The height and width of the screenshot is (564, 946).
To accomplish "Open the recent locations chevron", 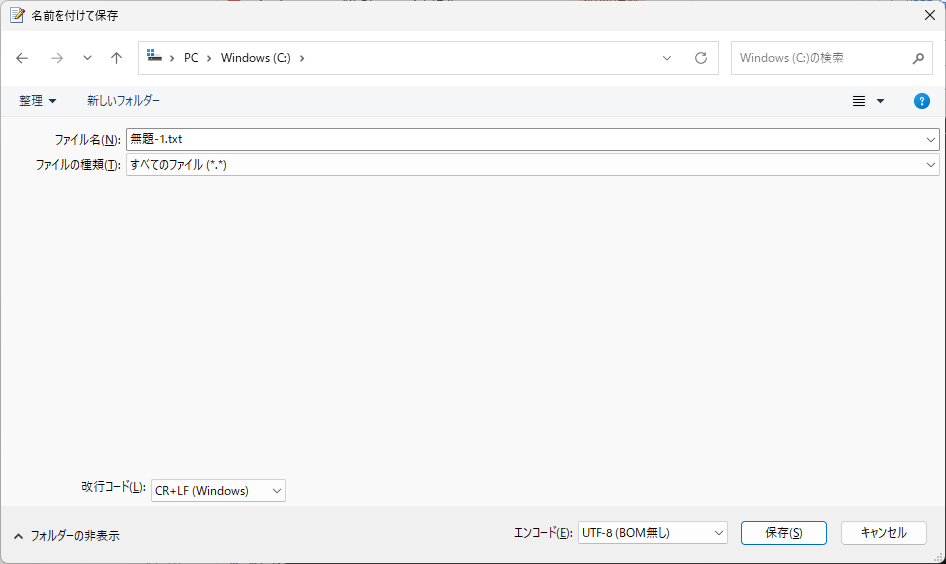I will 87,58.
